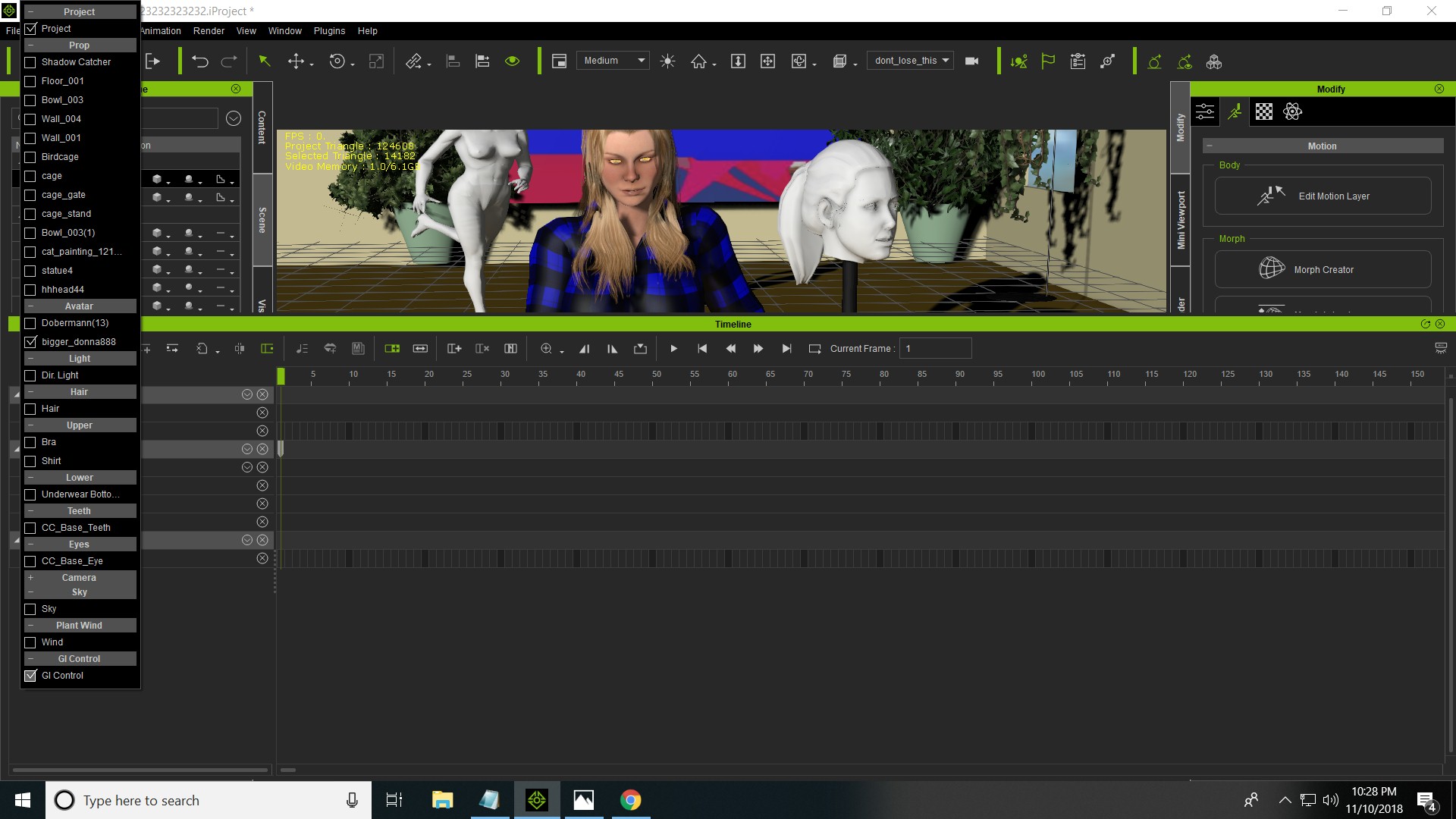Collapse the Prop group header

point(80,45)
